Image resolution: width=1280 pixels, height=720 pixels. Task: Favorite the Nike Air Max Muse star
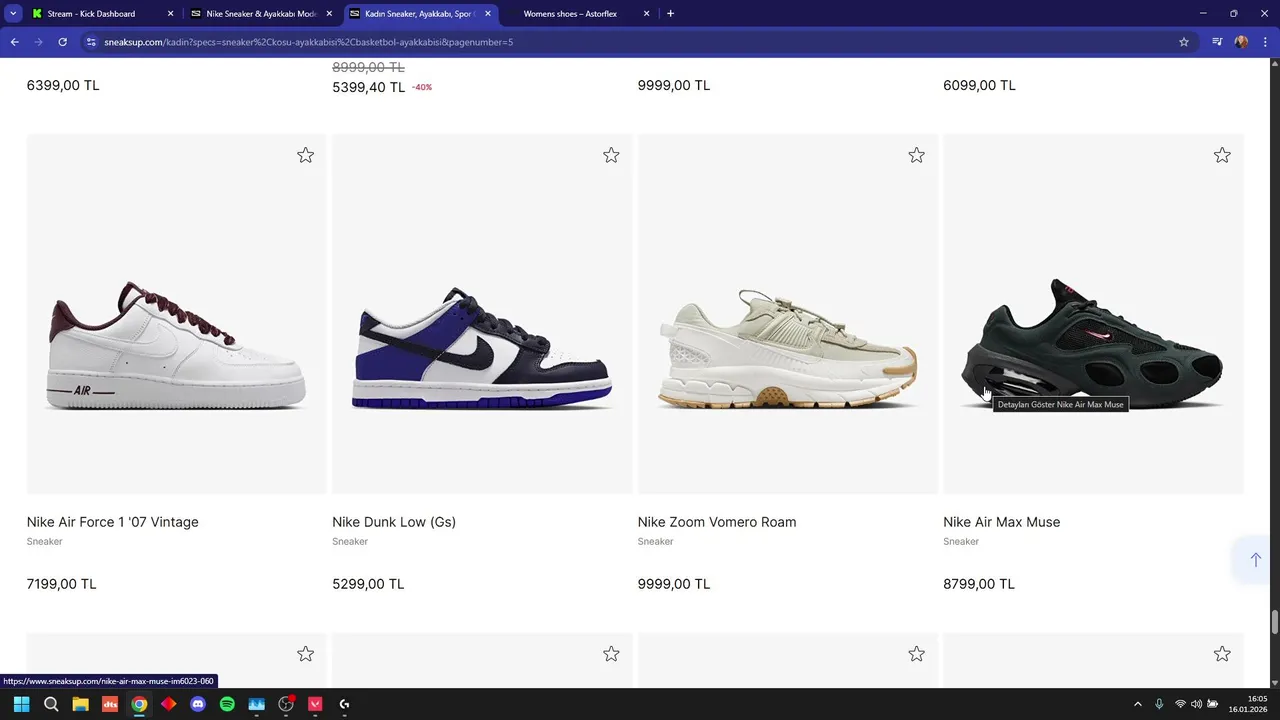click(1222, 155)
